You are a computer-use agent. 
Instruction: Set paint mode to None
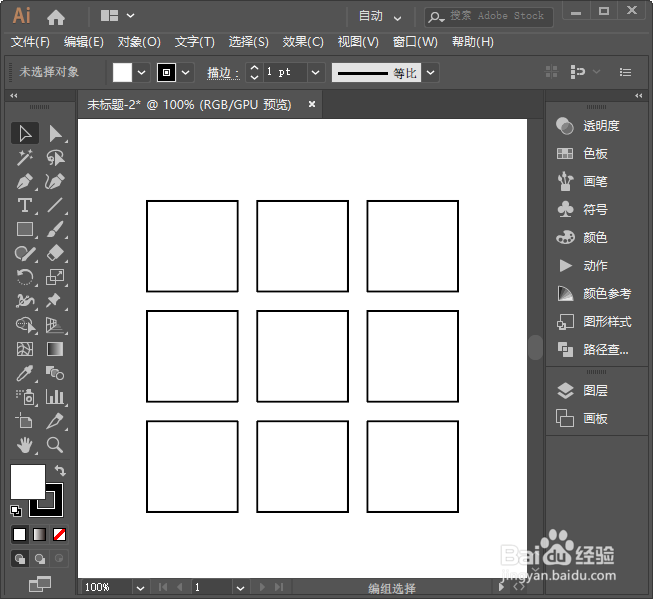coord(60,534)
